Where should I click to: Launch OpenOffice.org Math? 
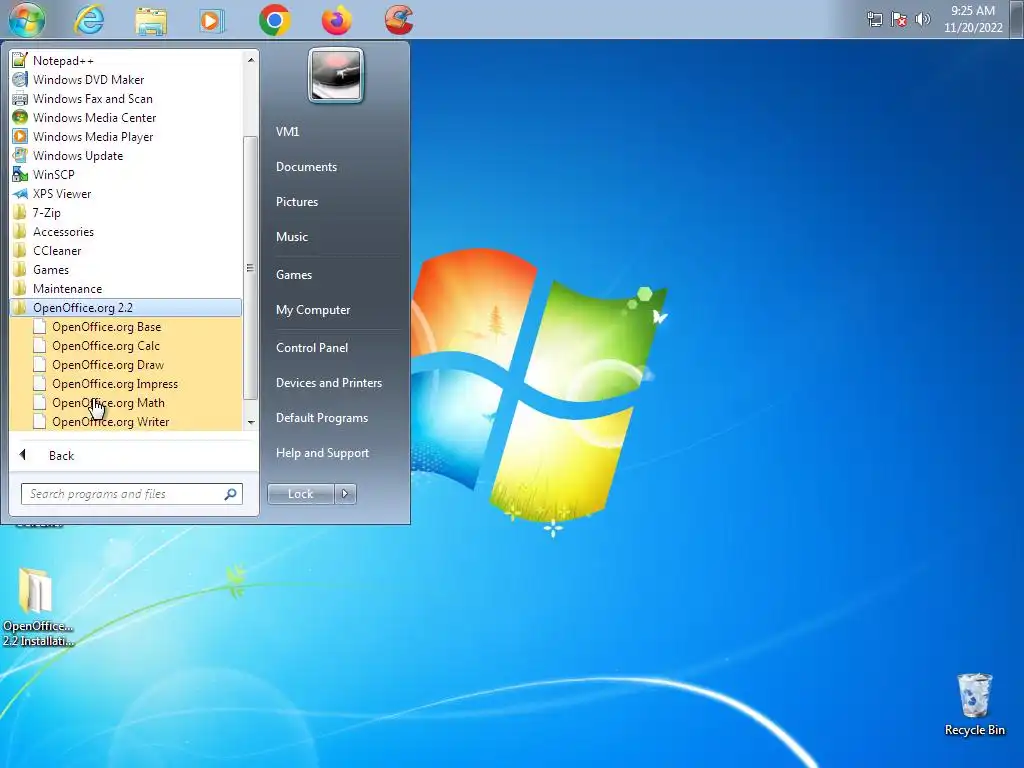(x=126, y=403)
